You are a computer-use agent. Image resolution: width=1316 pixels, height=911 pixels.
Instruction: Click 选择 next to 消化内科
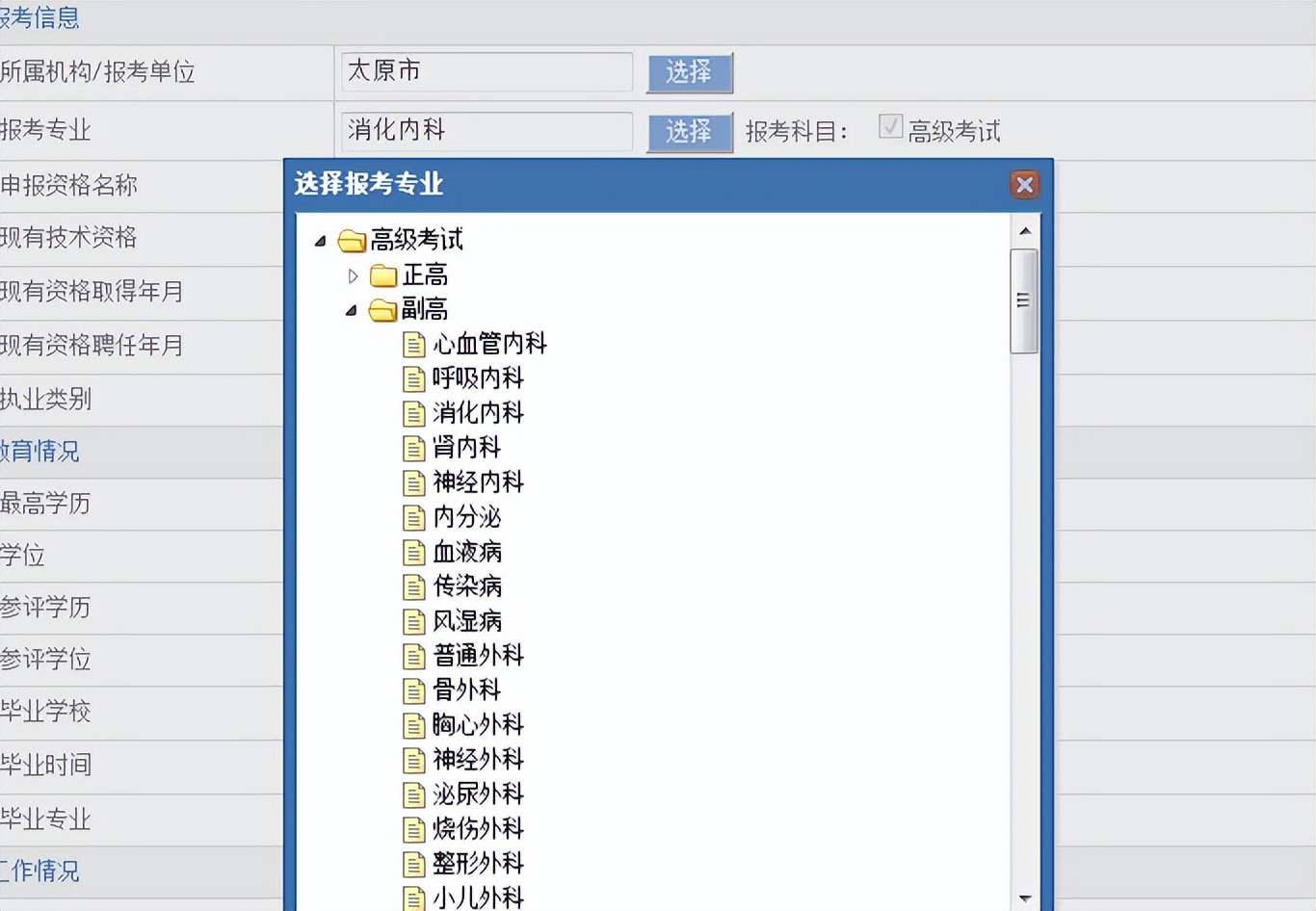[688, 132]
